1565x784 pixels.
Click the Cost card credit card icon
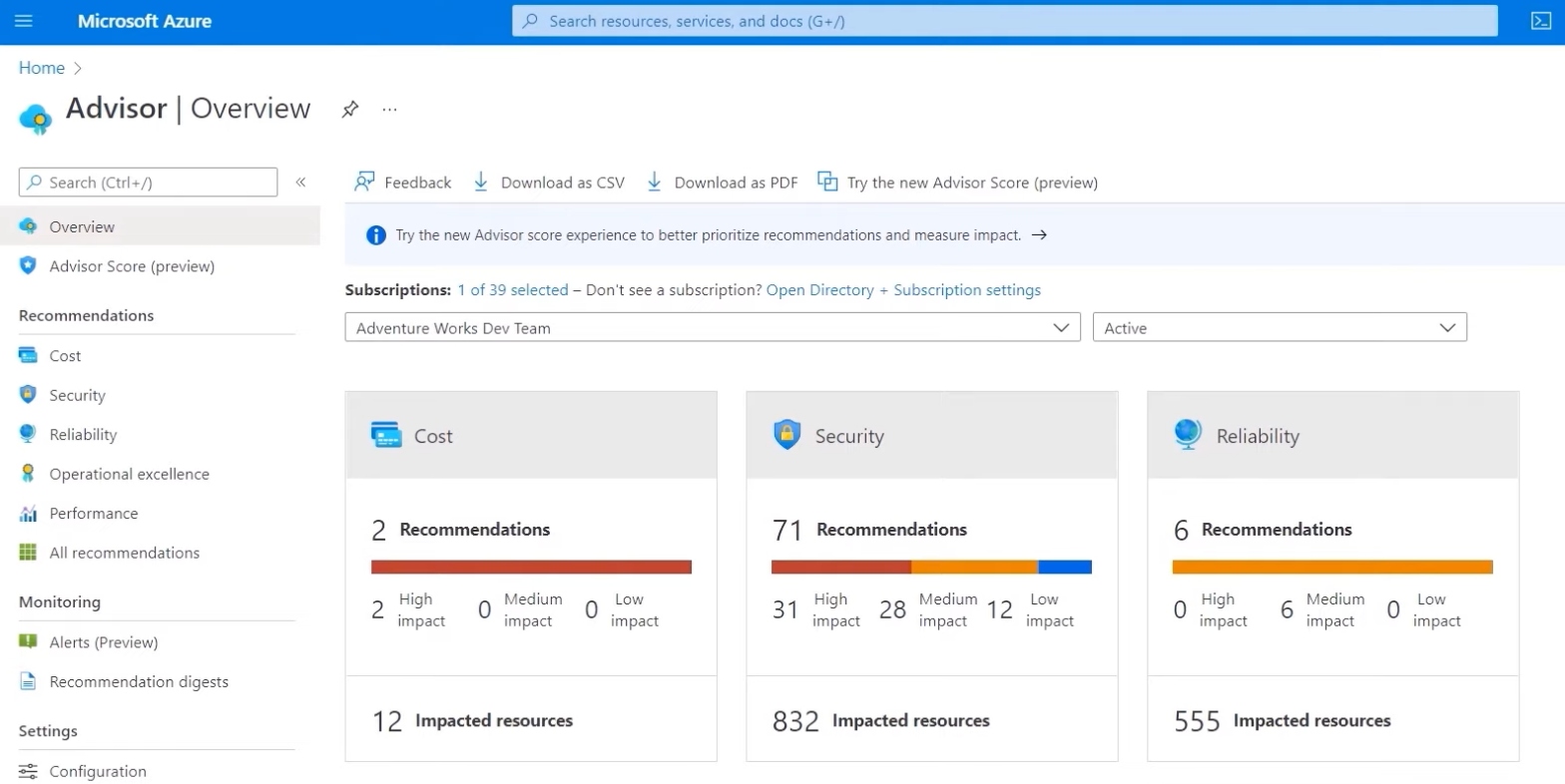click(x=386, y=435)
